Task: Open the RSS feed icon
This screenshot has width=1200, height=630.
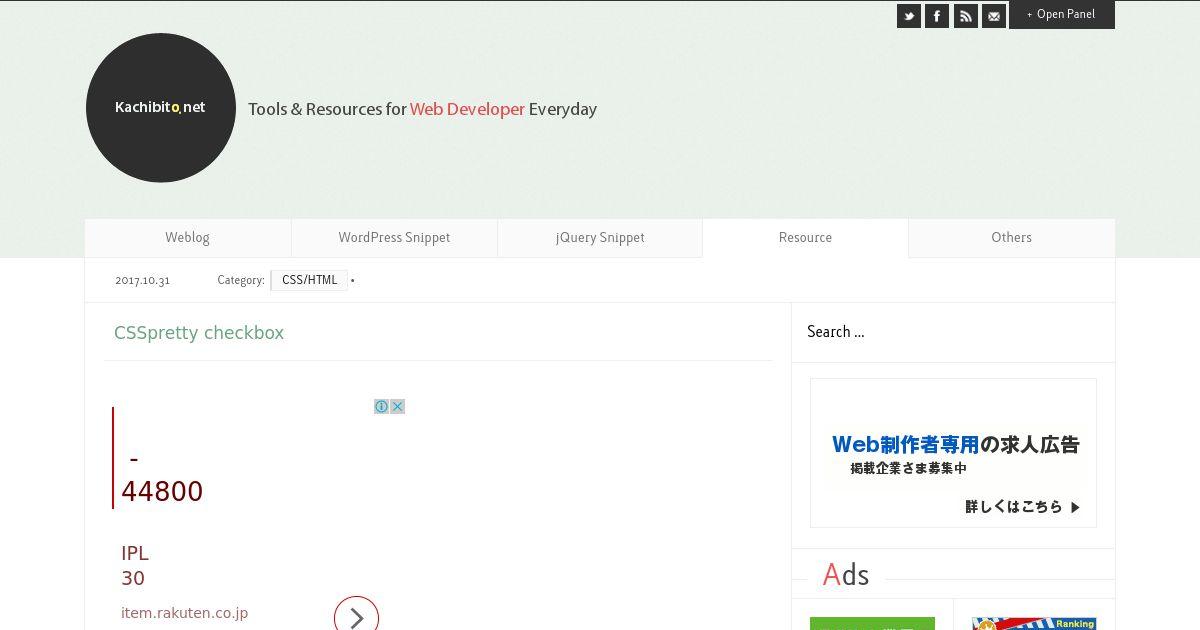Action: (x=965, y=16)
